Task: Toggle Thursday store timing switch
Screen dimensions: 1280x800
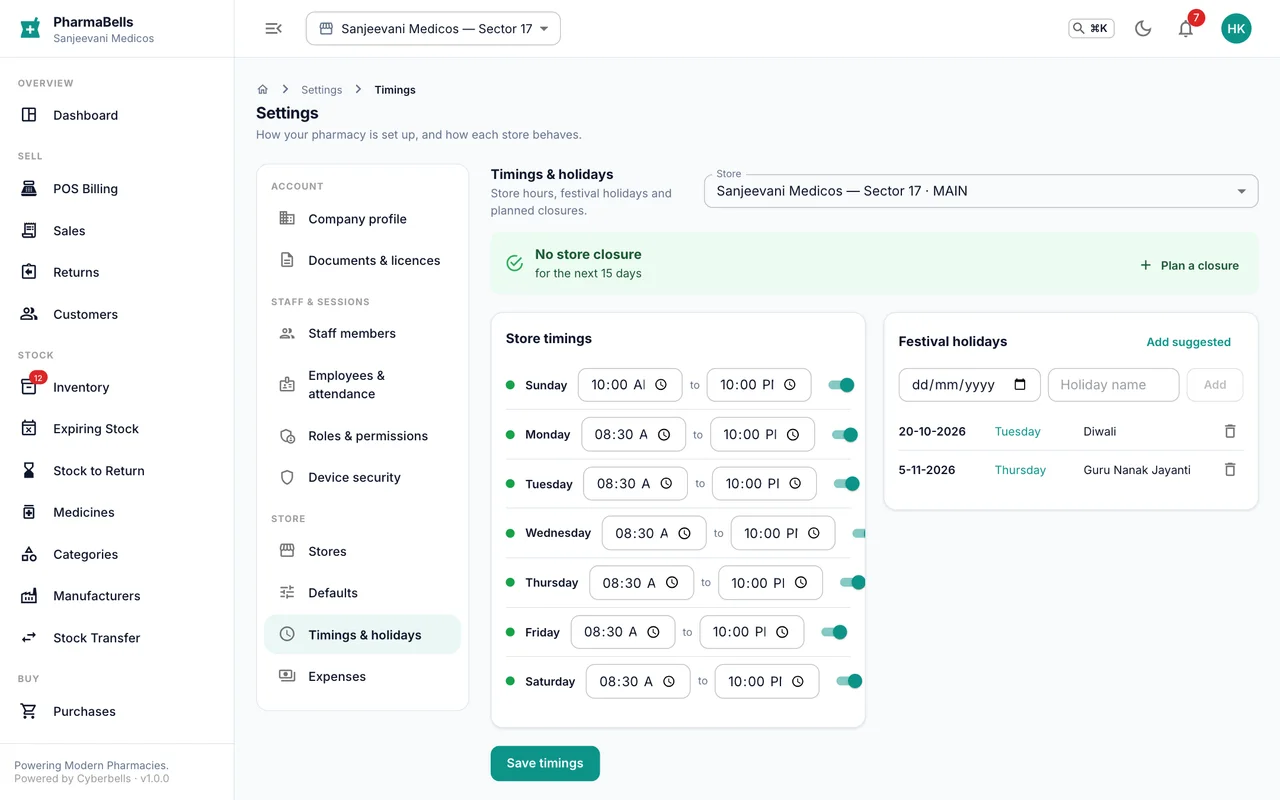Action: pyautogui.click(x=852, y=583)
